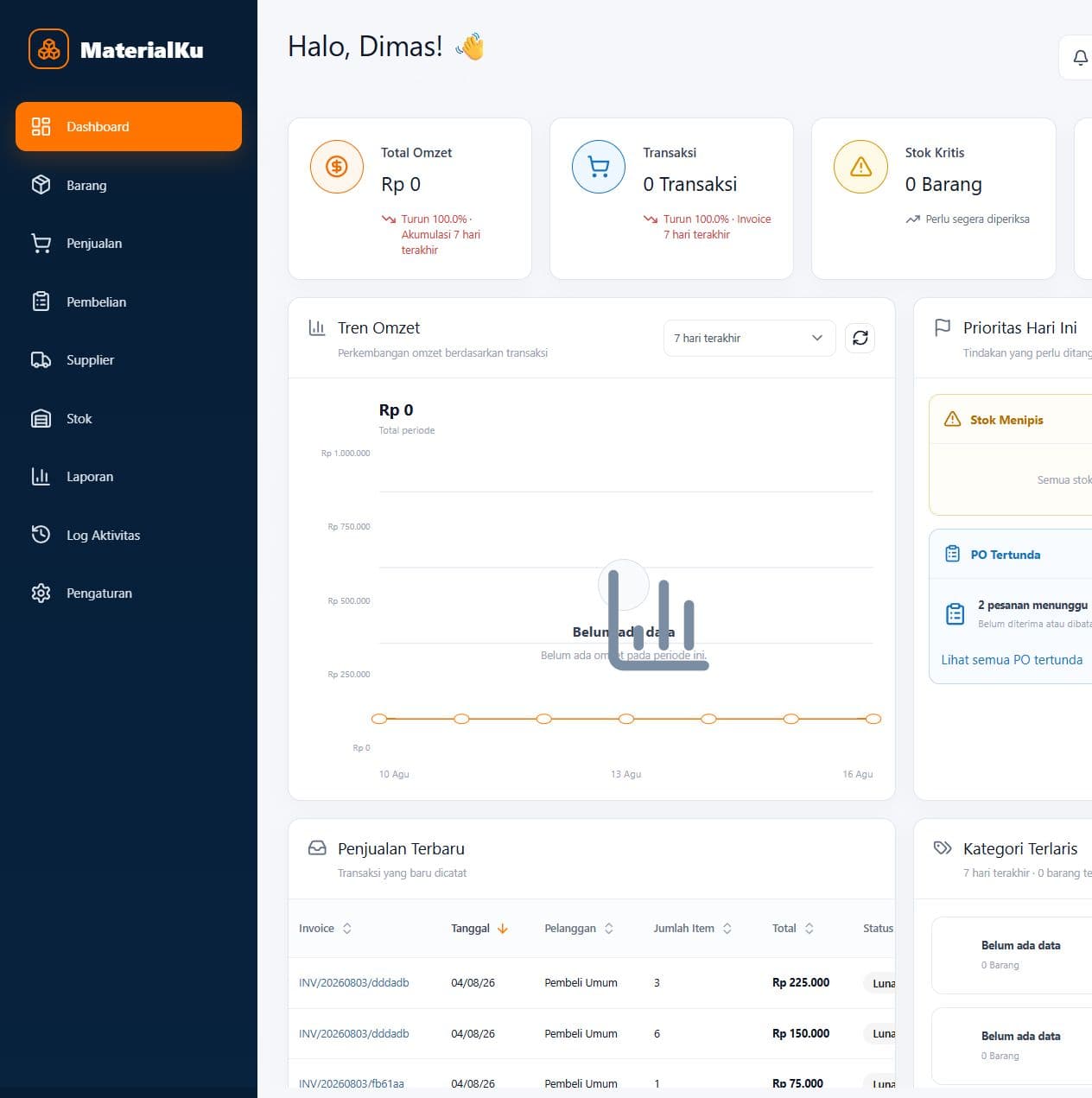
Task: Open the Penjualan section
Action: pyautogui.click(x=129, y=244)
